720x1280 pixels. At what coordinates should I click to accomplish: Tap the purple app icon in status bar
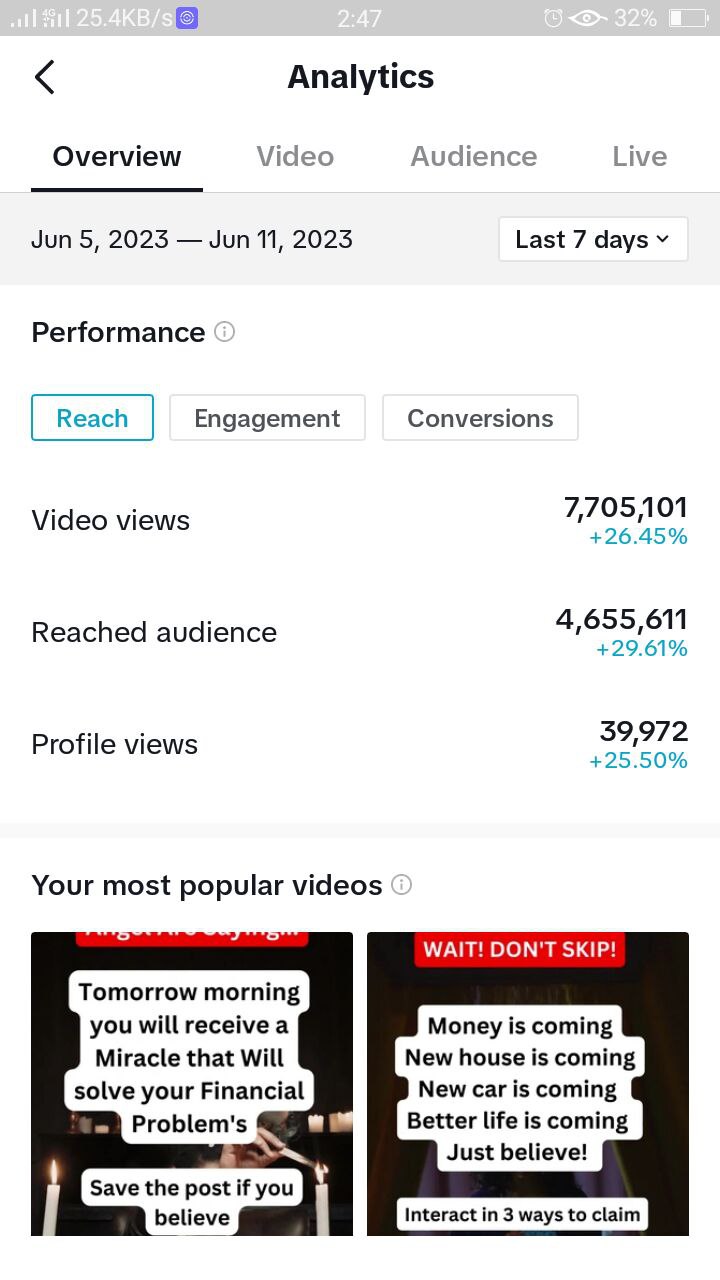[187, 18]
